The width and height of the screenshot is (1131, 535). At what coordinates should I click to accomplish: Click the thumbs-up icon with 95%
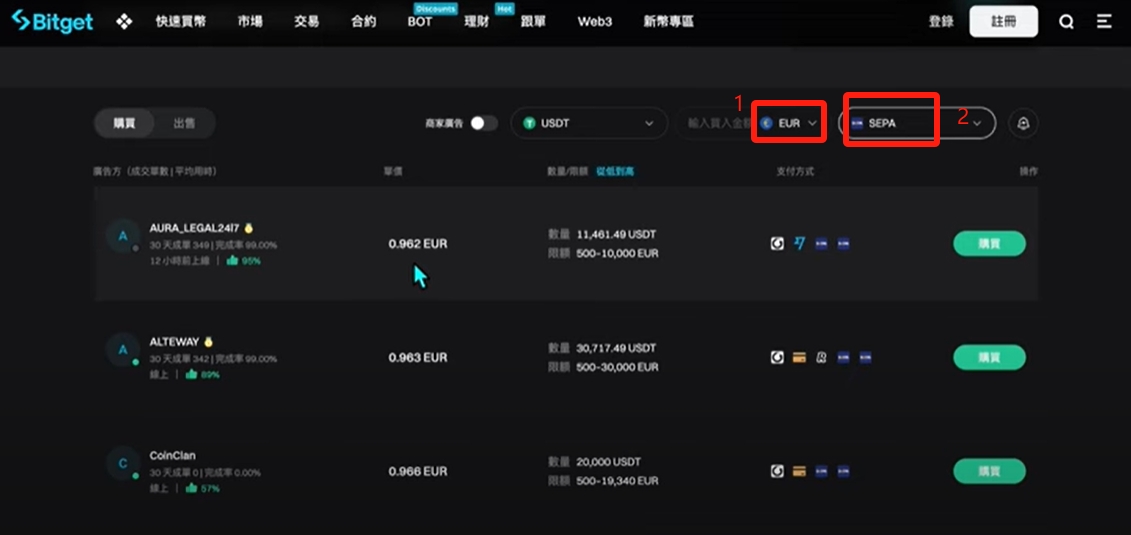click(232, 261)
